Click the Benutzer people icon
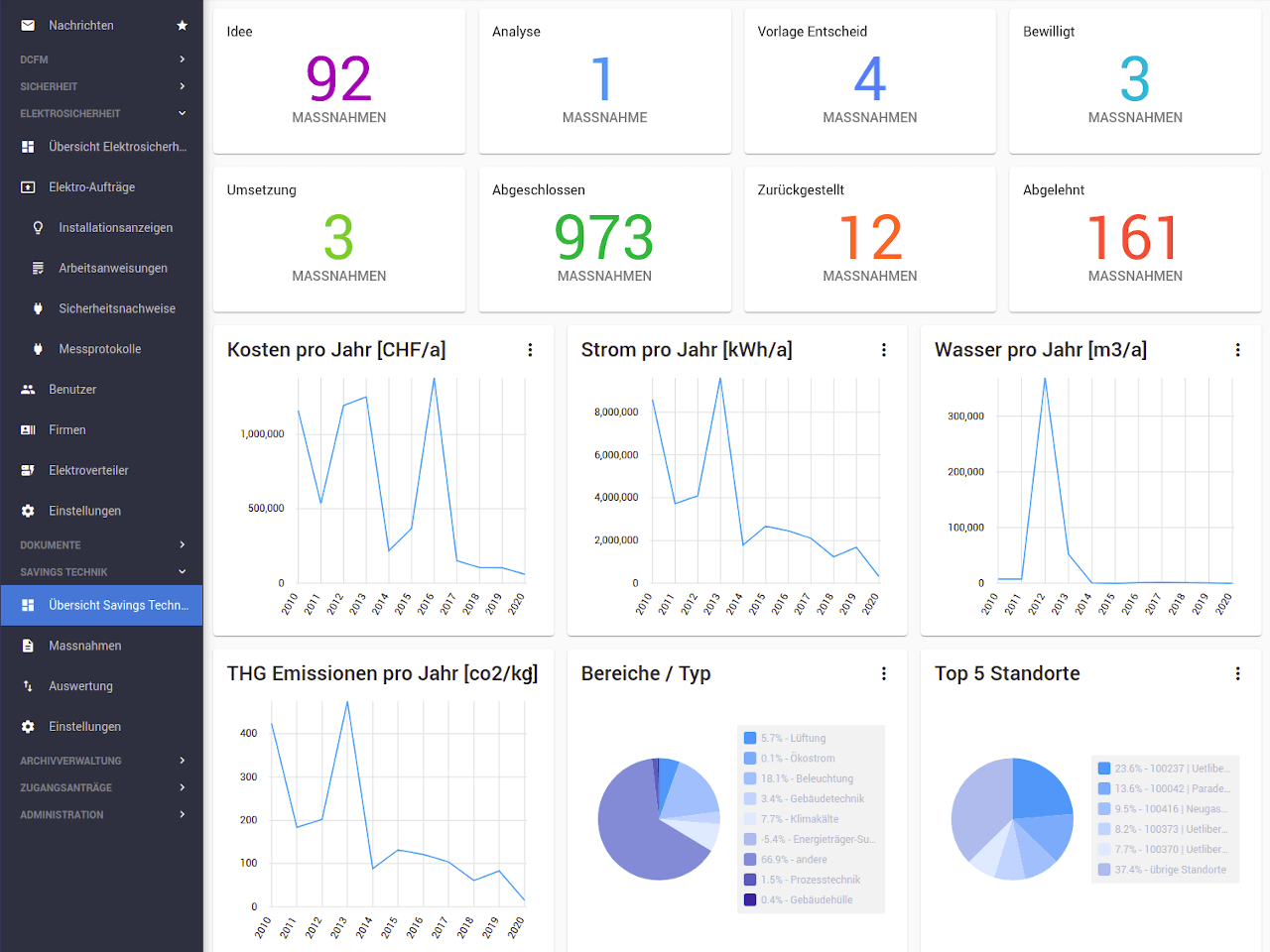This screenshot has width=1270, height=952. click(28, 390)
